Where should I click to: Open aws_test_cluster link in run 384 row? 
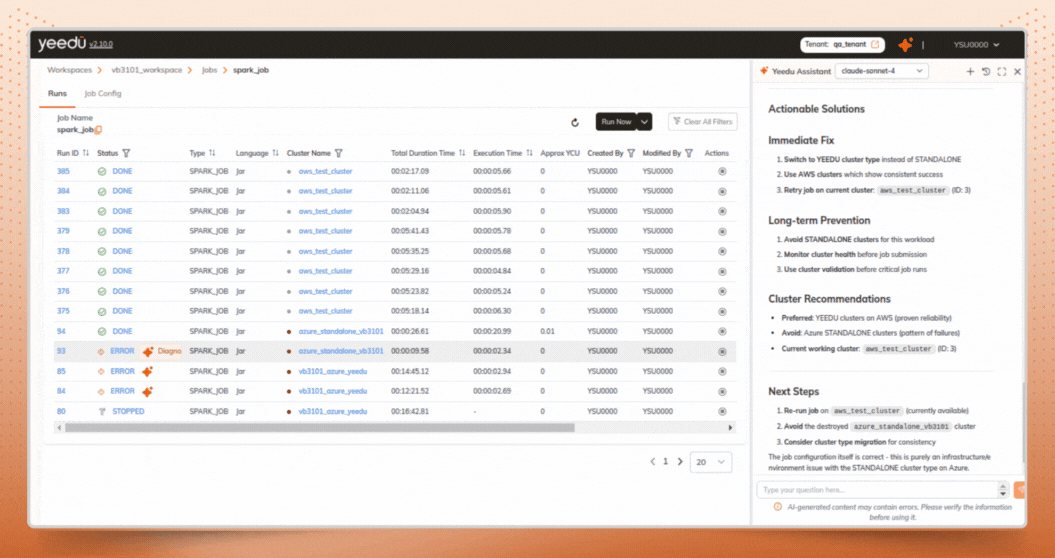[325, 191]
